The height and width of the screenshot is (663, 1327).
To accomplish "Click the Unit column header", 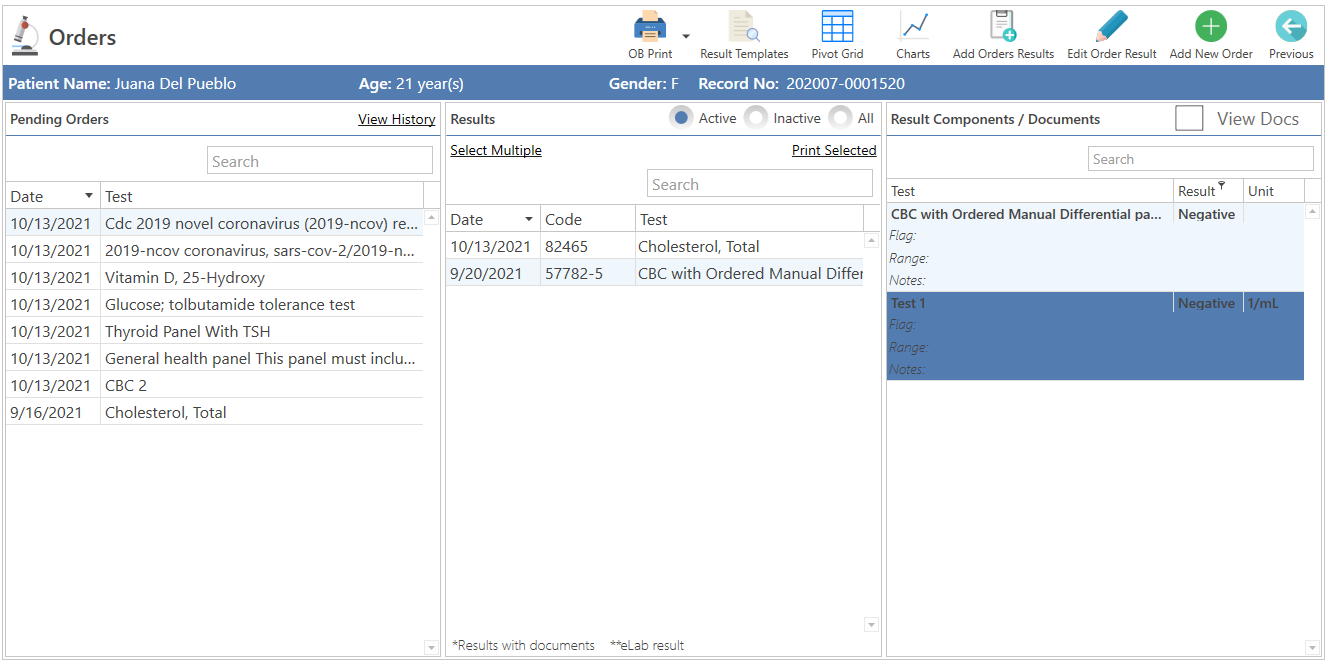I will [1273, 191].
